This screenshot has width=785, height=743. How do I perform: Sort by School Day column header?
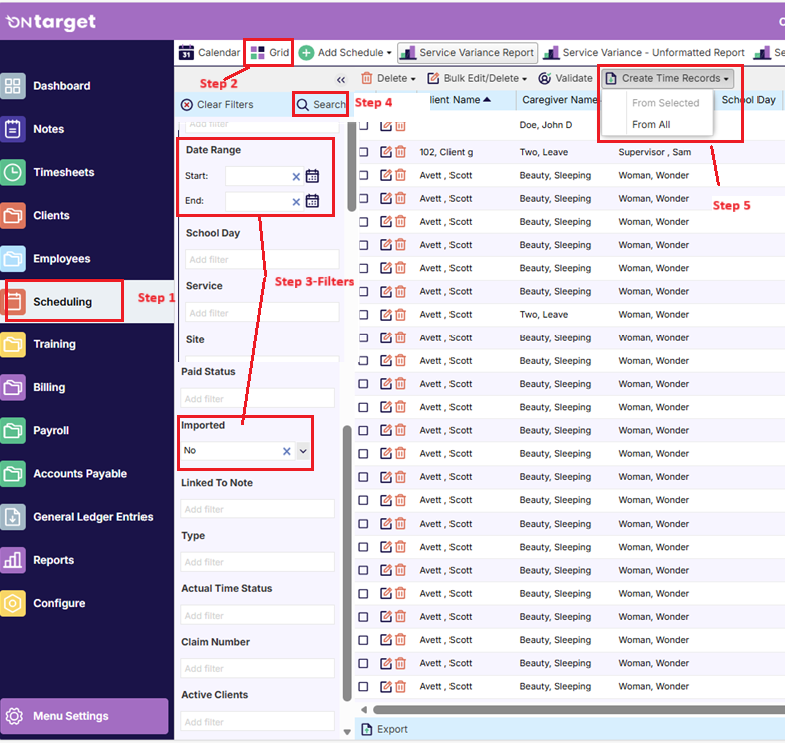pyautogui.click(x=748, y=100)
